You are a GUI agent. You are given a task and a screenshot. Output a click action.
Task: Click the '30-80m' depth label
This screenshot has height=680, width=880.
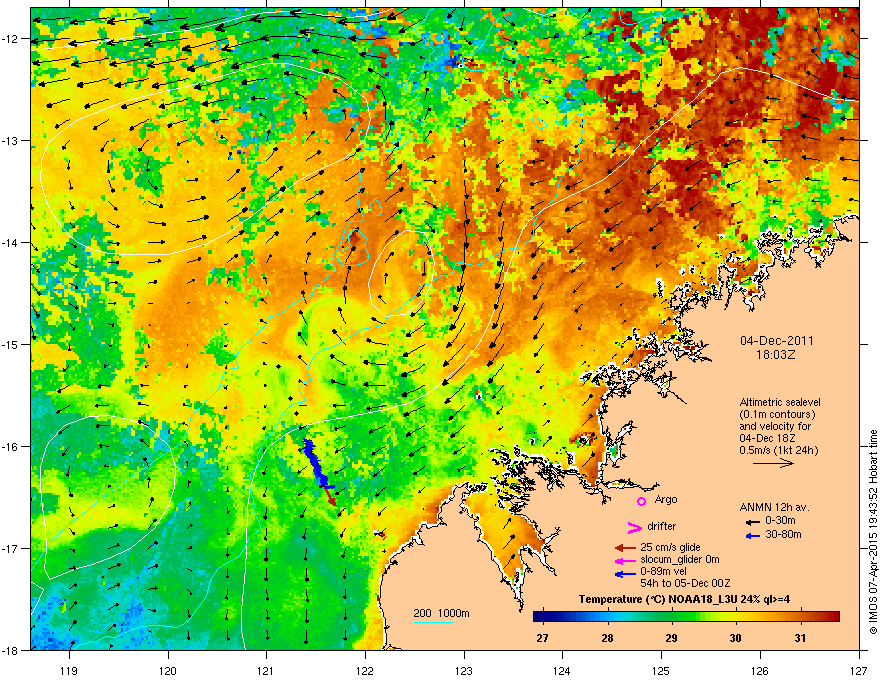click(783, 535)
